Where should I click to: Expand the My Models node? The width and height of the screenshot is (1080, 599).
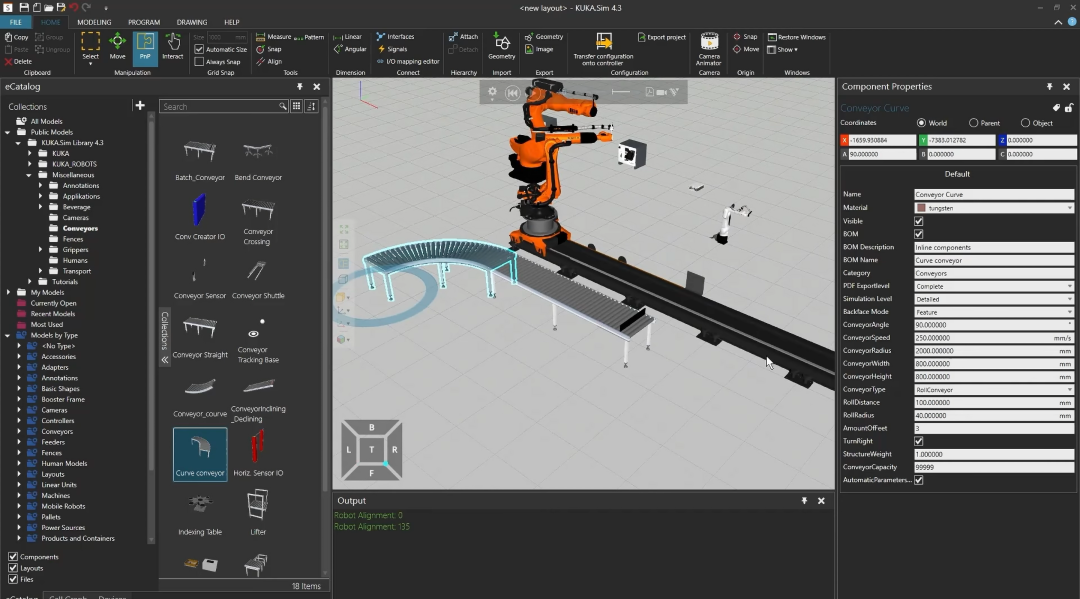click(8, 293)
